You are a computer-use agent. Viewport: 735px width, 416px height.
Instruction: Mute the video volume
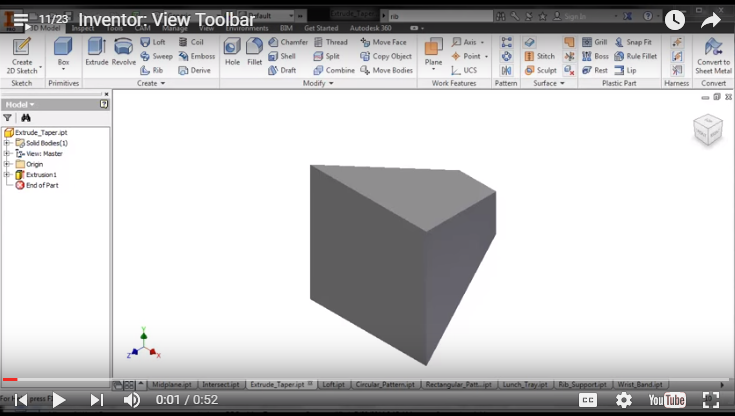coord(132,400)
